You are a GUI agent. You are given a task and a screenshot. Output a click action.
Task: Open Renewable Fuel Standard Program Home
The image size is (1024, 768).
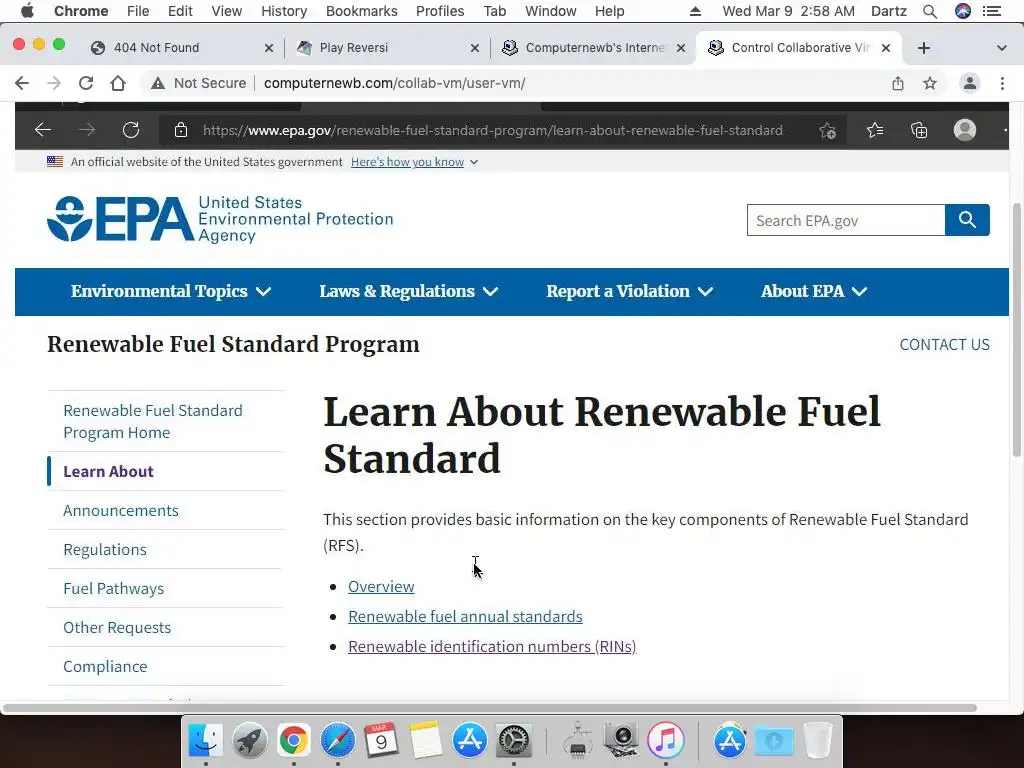tap(153, 421)
